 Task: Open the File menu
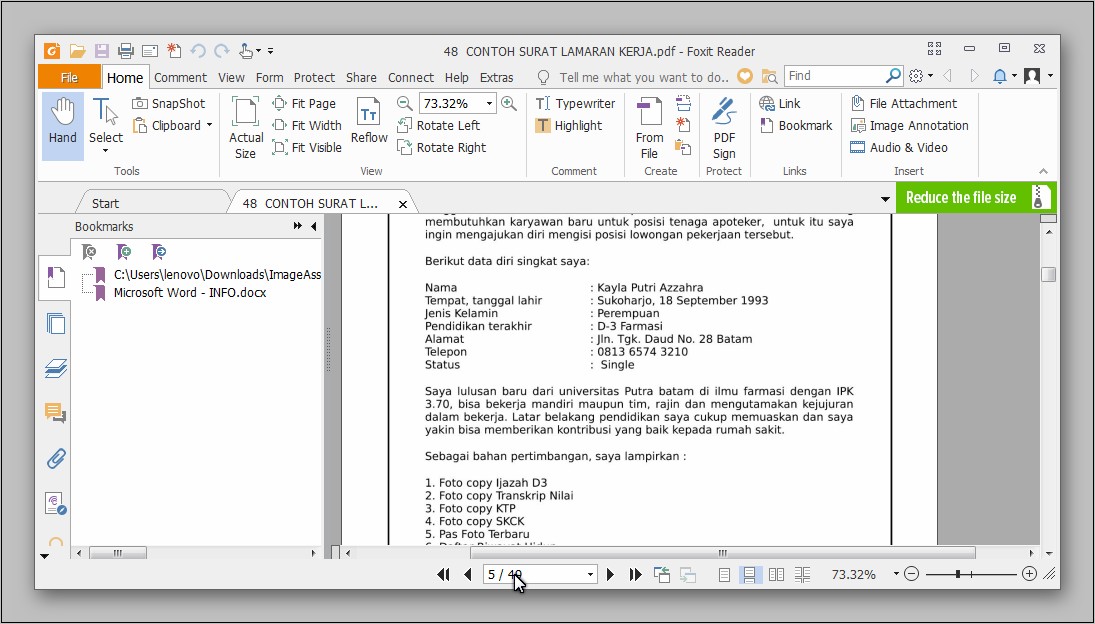coord(69,77)
